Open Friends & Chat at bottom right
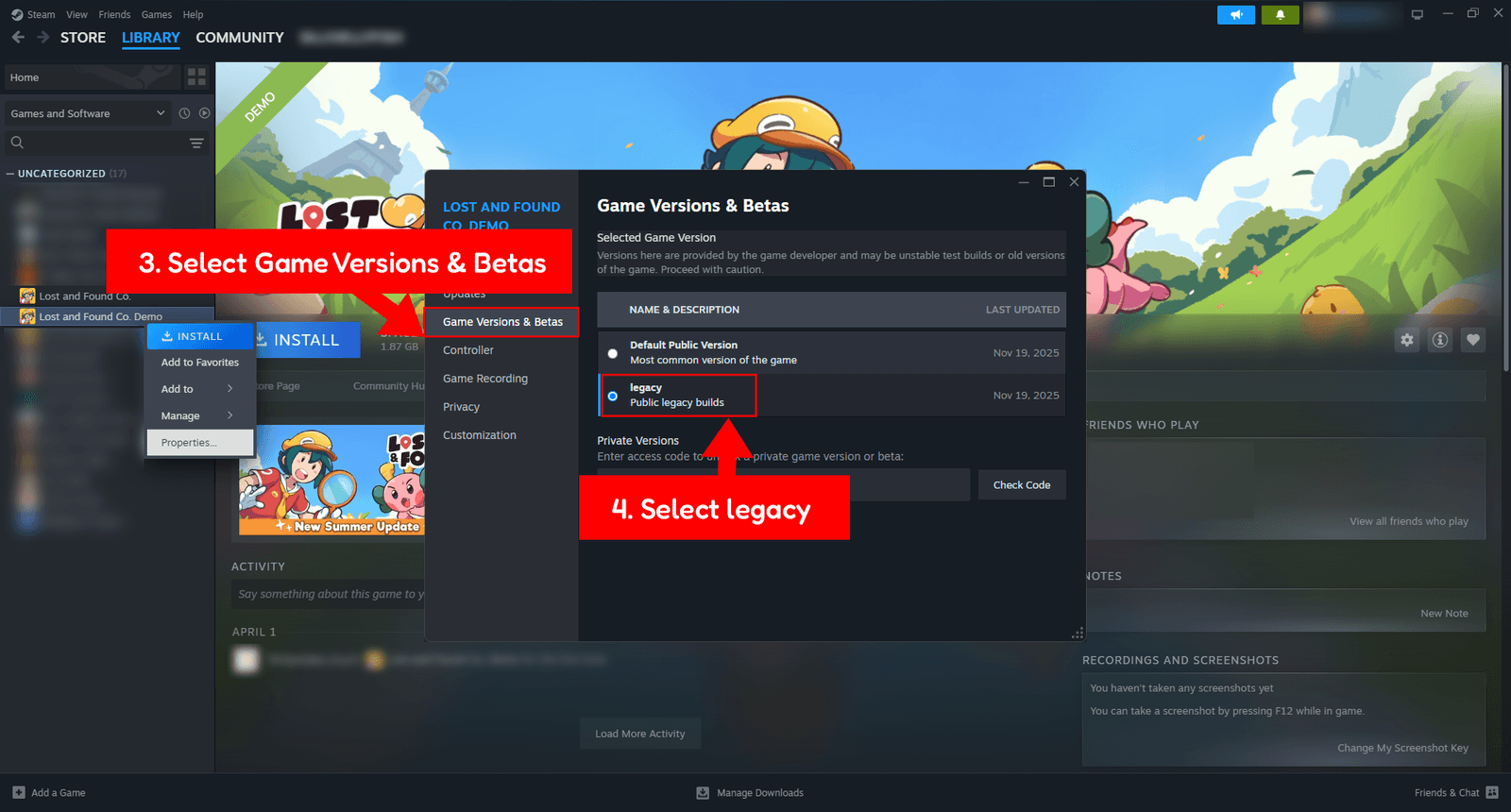Screen dimensions: 1511x812 click(1456, 793)
